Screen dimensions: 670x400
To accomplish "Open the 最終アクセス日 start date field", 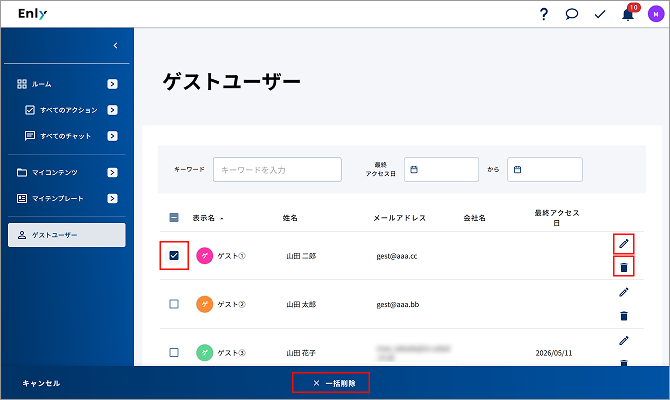I will (x=441, y=170).
